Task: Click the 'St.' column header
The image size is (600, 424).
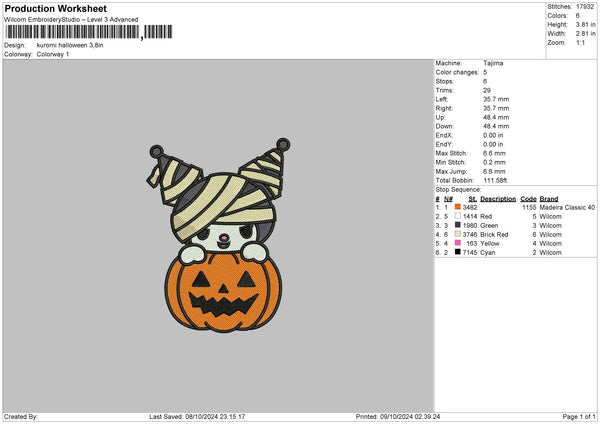Action: click(473, 199)
